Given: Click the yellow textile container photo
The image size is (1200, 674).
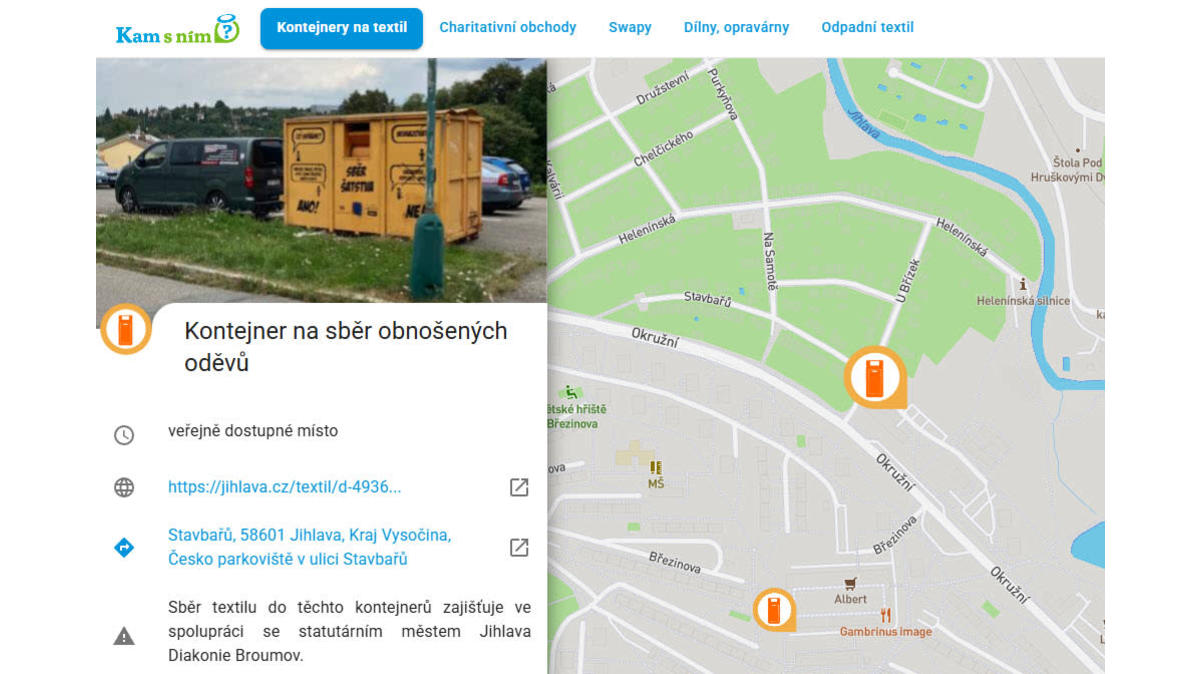Looking at the screenshot, I should coord(320,180).
